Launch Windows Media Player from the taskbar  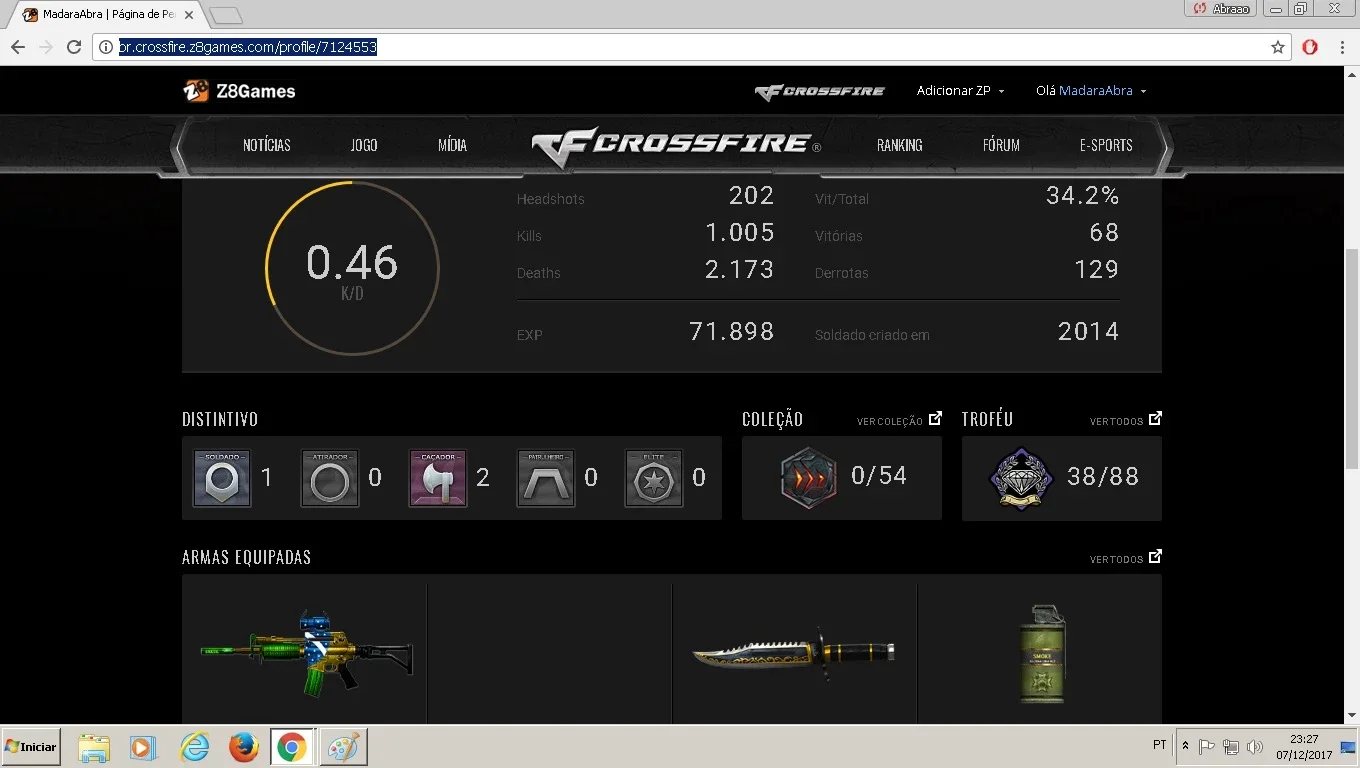point(144,747)
